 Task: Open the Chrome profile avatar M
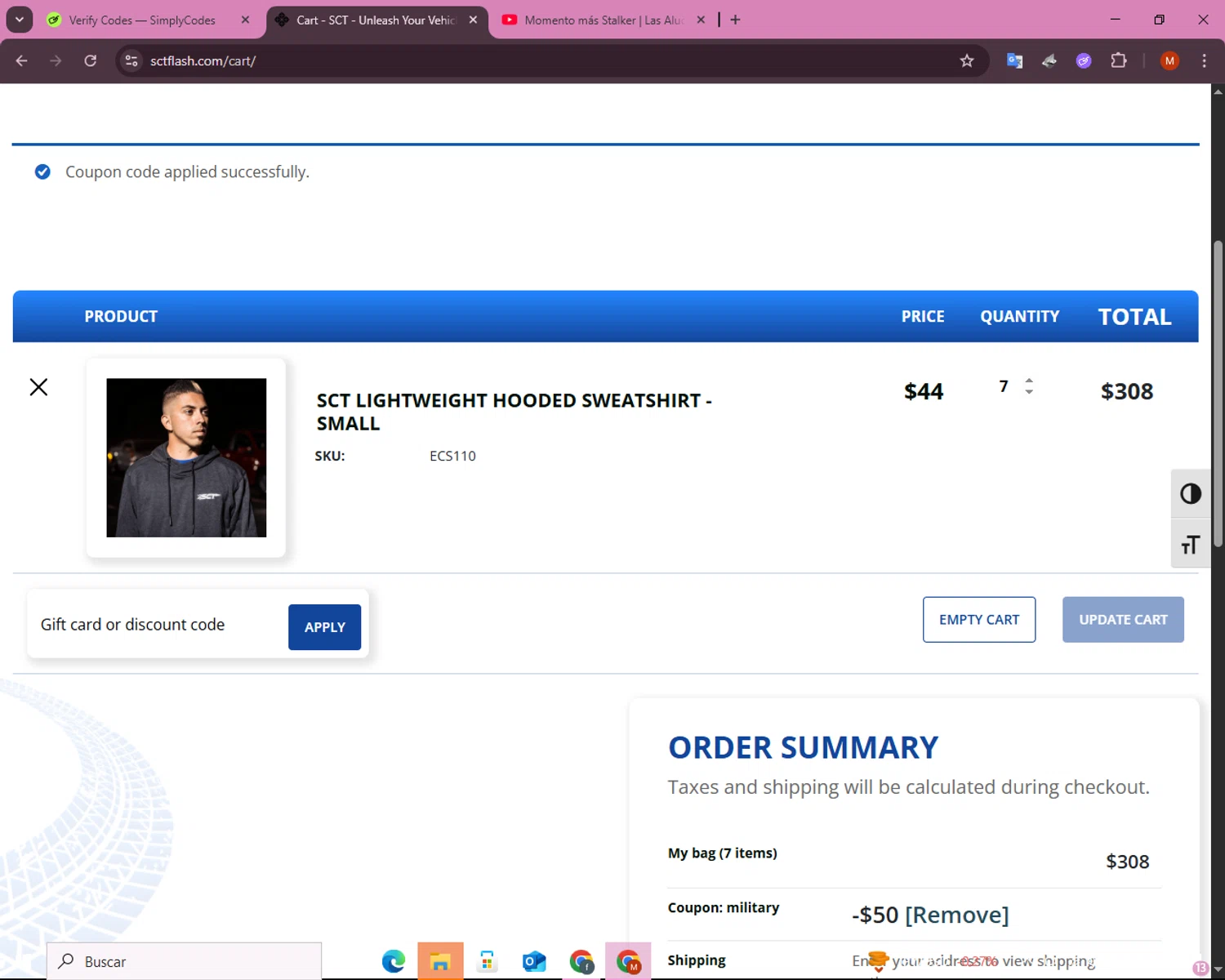pos(1169,60)
